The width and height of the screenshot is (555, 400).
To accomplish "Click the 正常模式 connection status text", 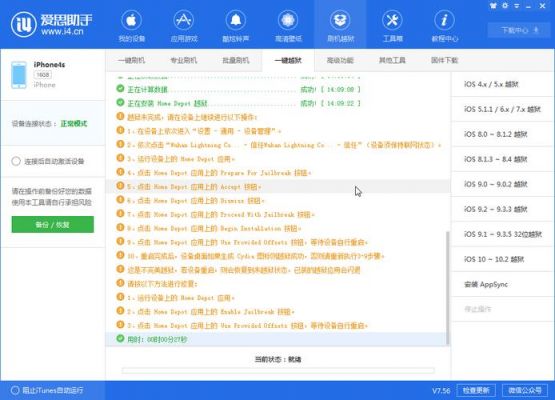I will pos(74,124).
